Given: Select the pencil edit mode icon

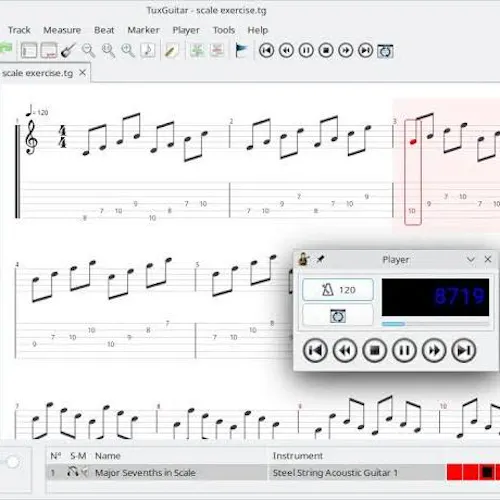Looking at the screenshot, I should pyautogui.click(x=171, y=51).
